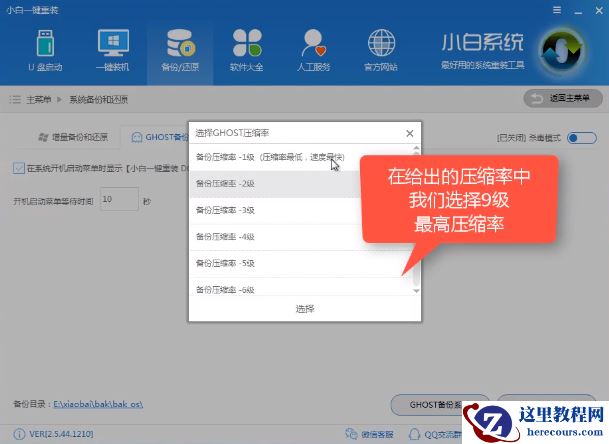Open 人工服务 support
The width and height of the screenshot is (609, 444).
pos(313,51)
